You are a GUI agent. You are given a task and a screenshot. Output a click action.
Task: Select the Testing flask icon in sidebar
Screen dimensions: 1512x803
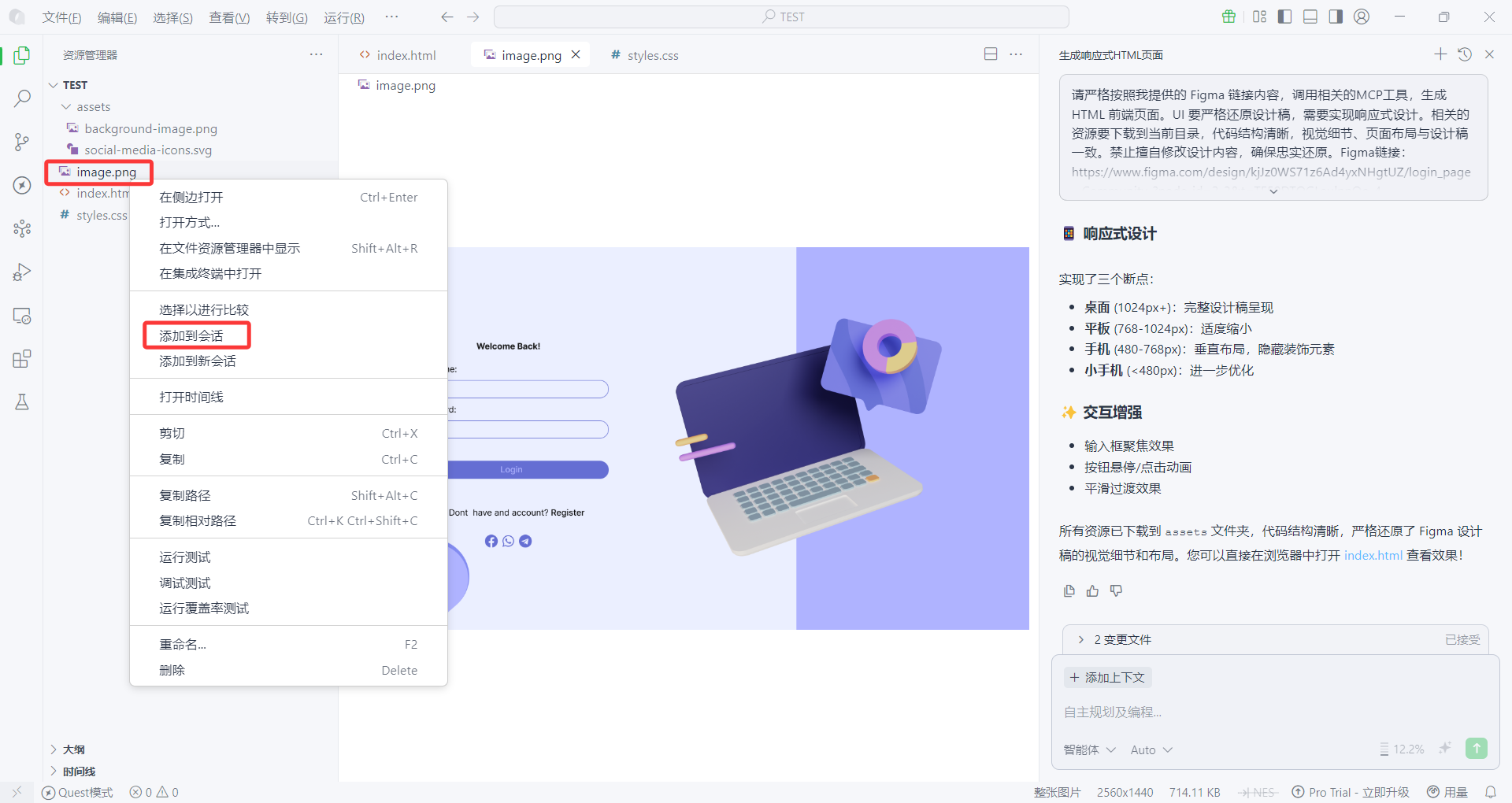pos(21,402)
